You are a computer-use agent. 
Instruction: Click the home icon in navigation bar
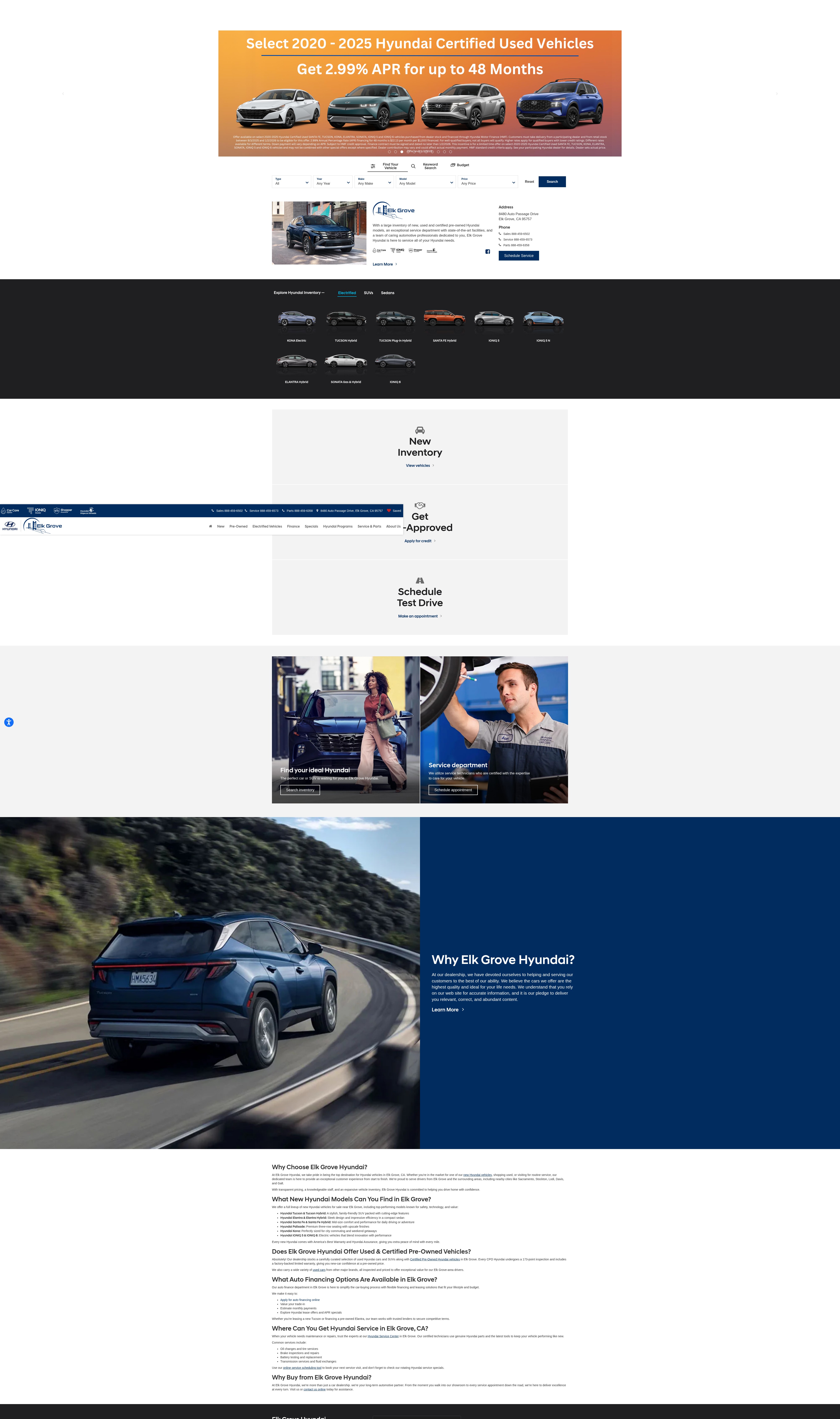(x=211, y=526)
